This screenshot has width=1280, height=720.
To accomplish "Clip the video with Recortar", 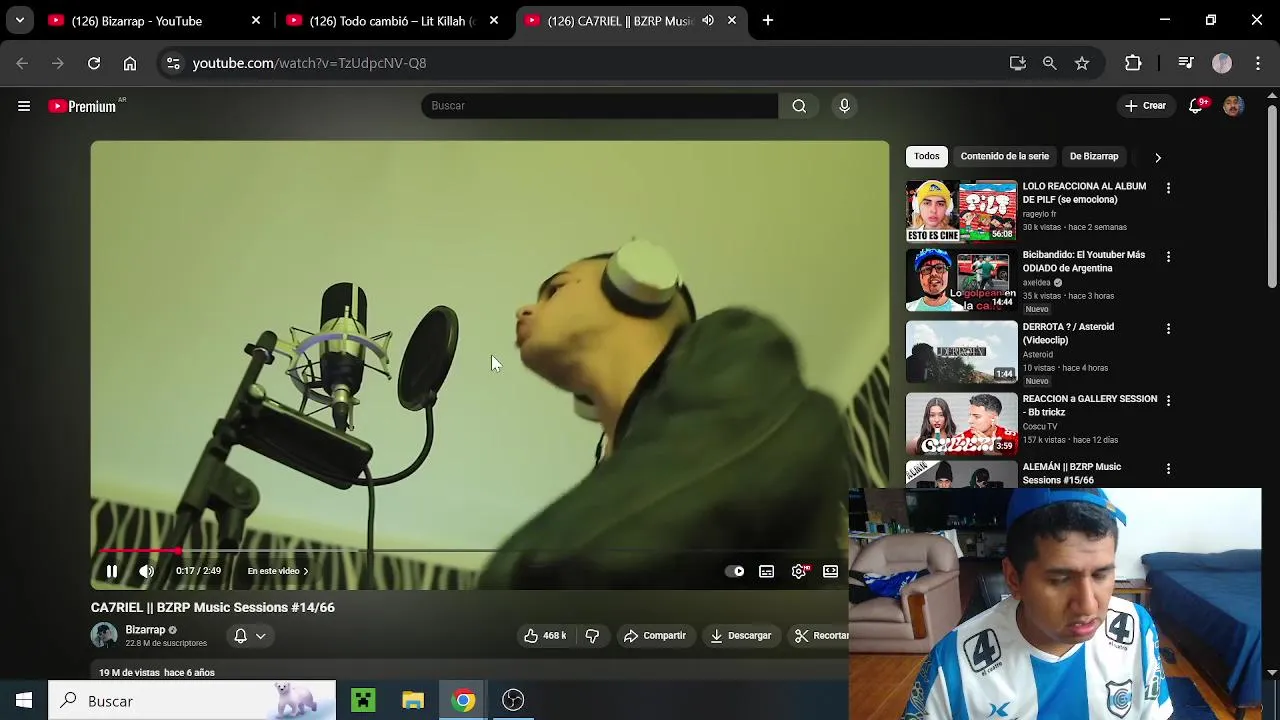I will click(821, 636).
